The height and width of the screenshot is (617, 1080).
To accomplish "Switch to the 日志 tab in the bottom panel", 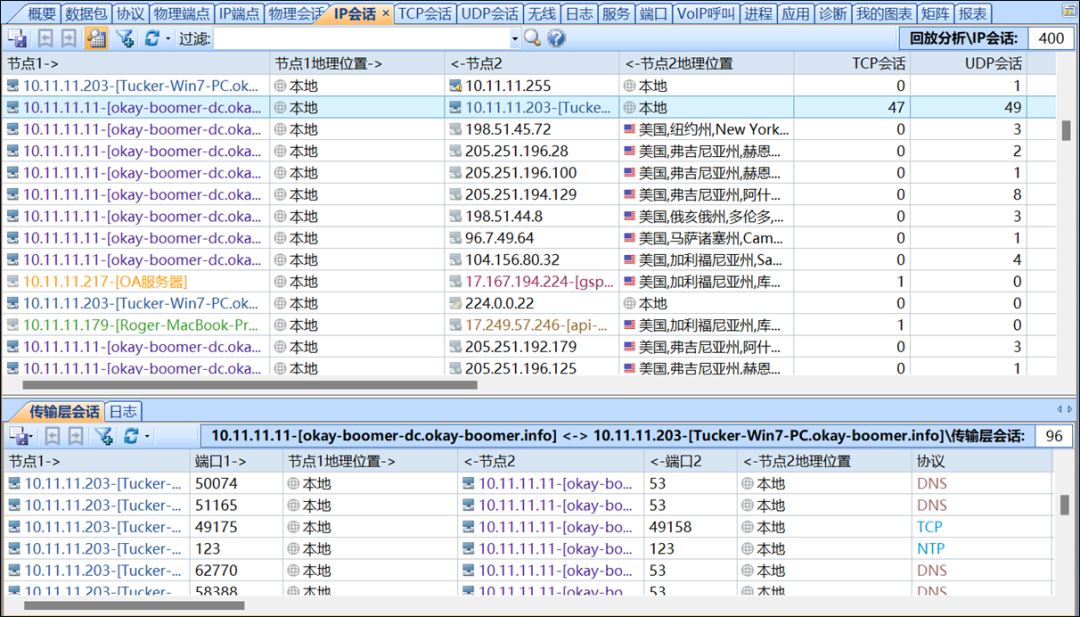I will [x=122, y=410].
